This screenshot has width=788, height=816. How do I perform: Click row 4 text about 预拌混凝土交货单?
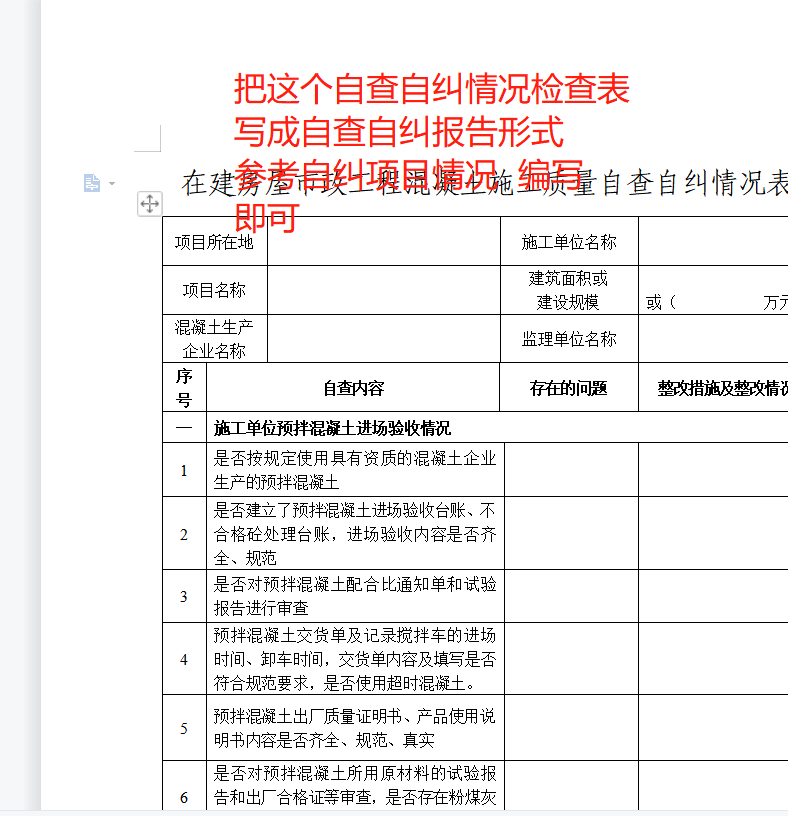(x=355, y=659)
